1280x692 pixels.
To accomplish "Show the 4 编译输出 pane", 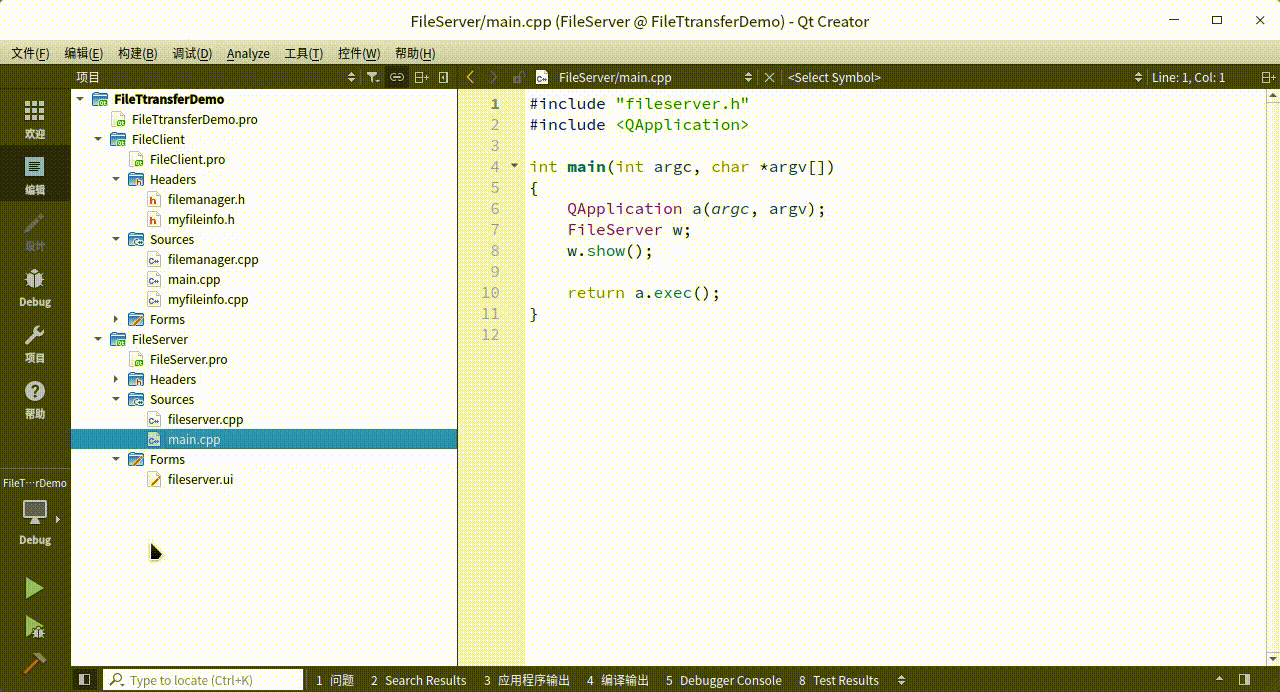I will tap(618, 680).
